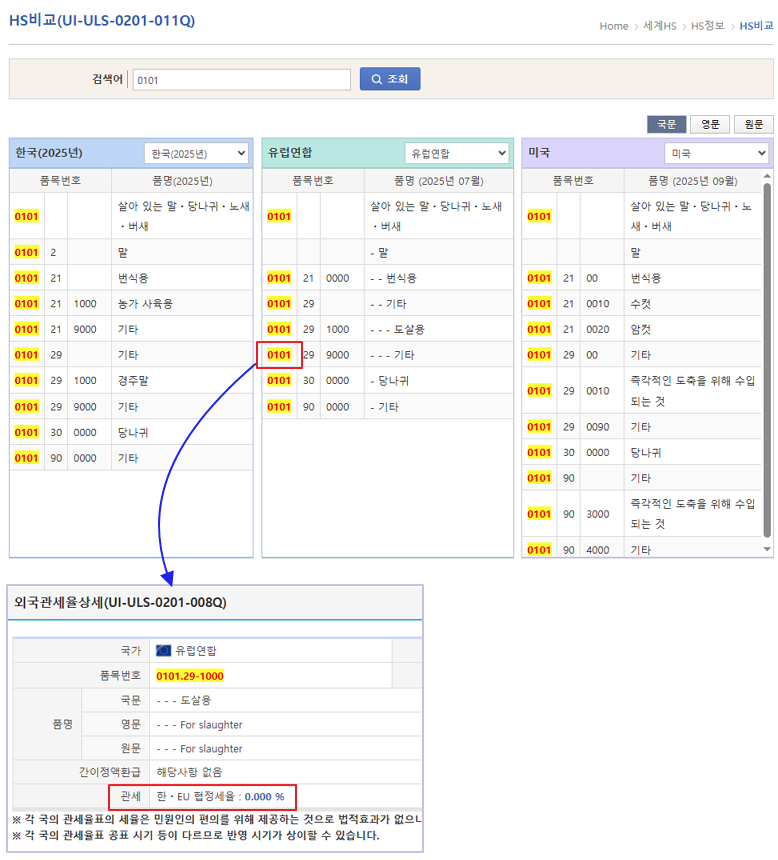Expand the 미국 country dropdown
The image size is (778, 860).
pyautogui.click(x=716, y=153)
